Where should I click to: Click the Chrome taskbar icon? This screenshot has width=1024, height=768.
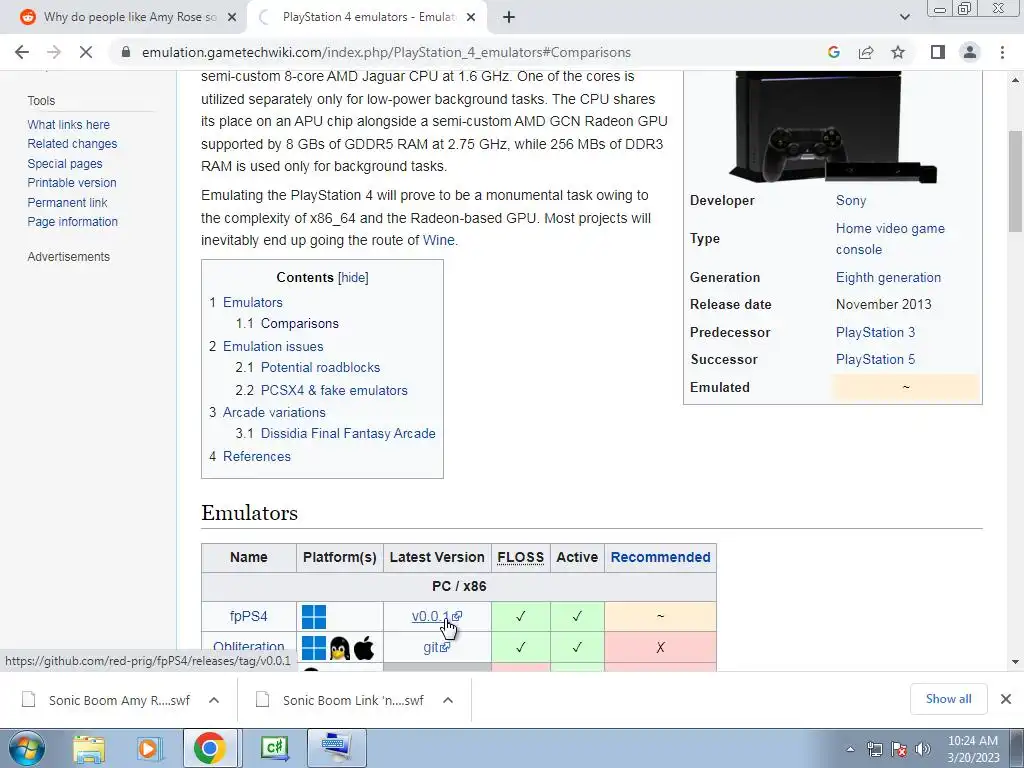(x=210, y=748)
